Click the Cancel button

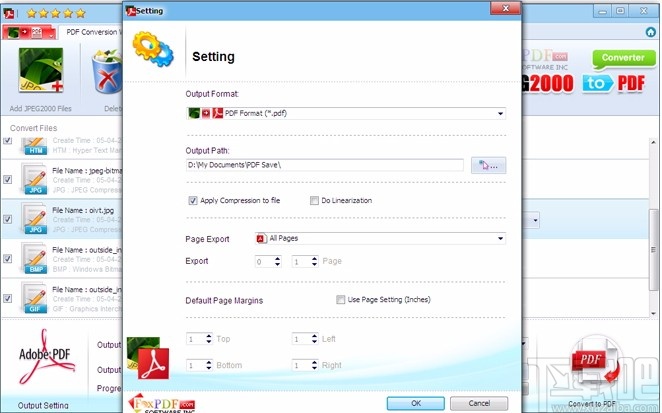click(x=479, y=403)
